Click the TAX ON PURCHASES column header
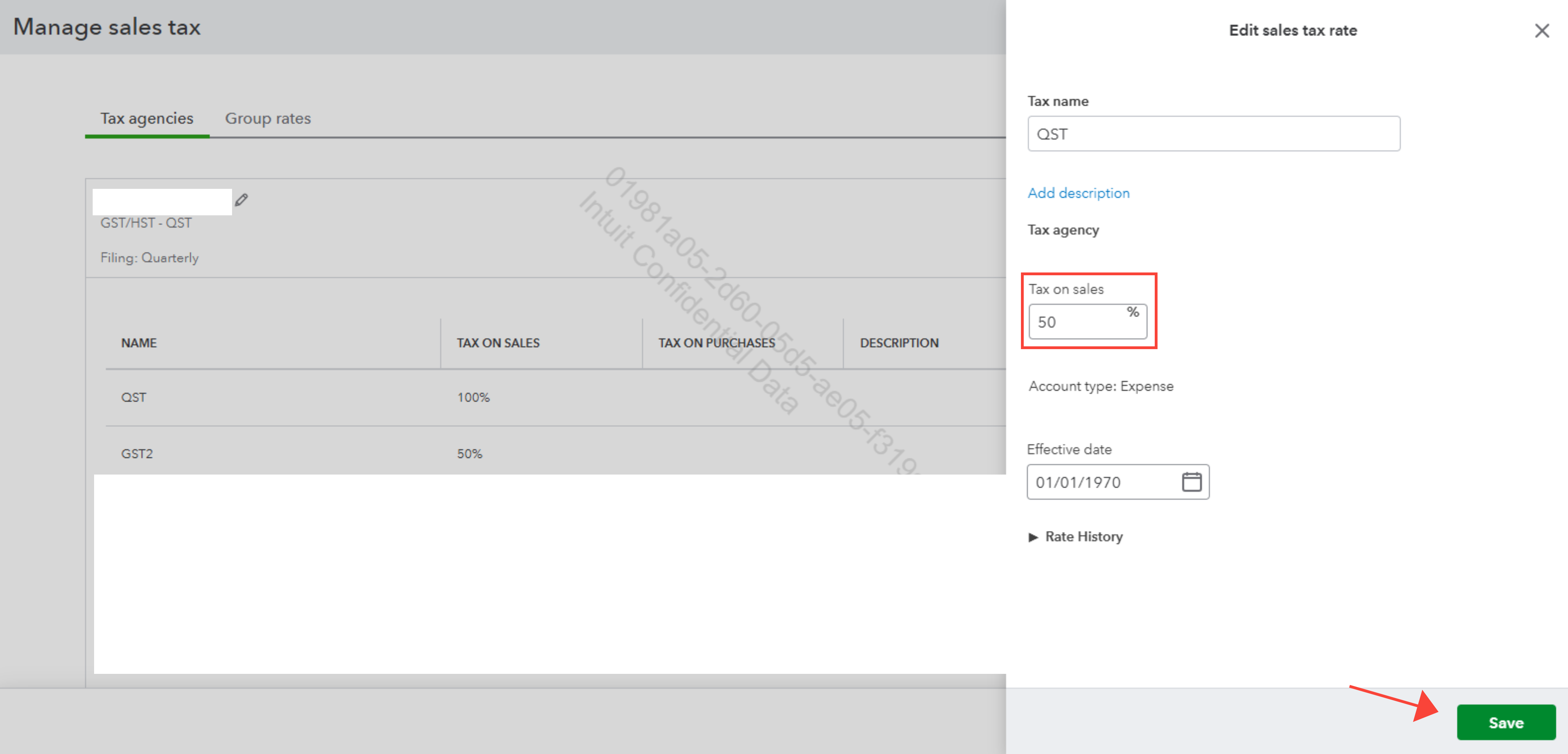This screenshot has height=754, width=1568. click(x=716, y=343)
